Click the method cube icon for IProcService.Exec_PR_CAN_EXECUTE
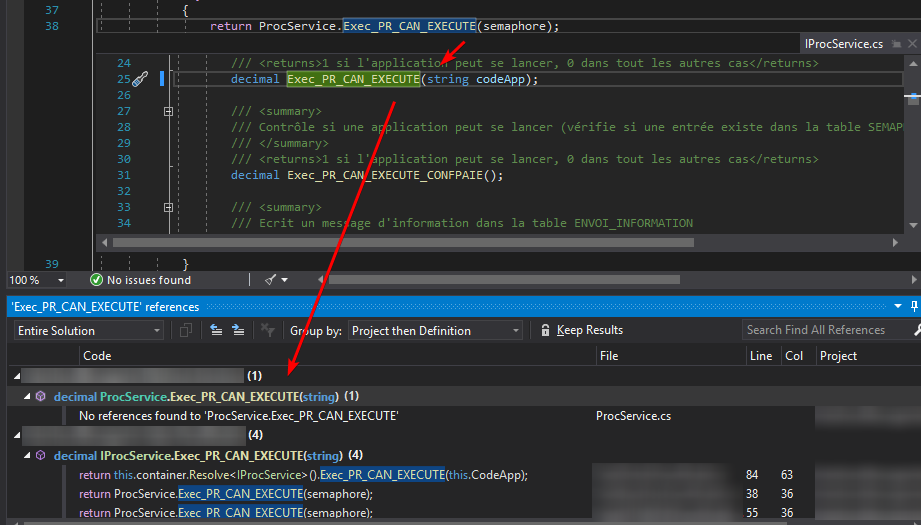The width and height of the screenshot is (921, 525). pos(41,455)
